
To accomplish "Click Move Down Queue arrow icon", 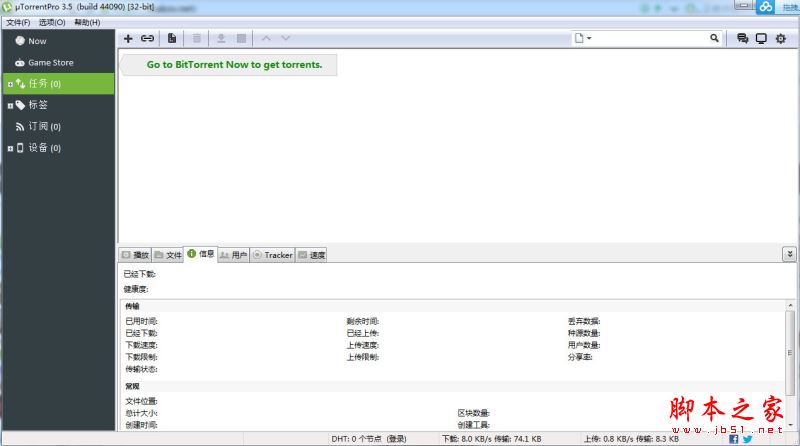I will point(285,38).
